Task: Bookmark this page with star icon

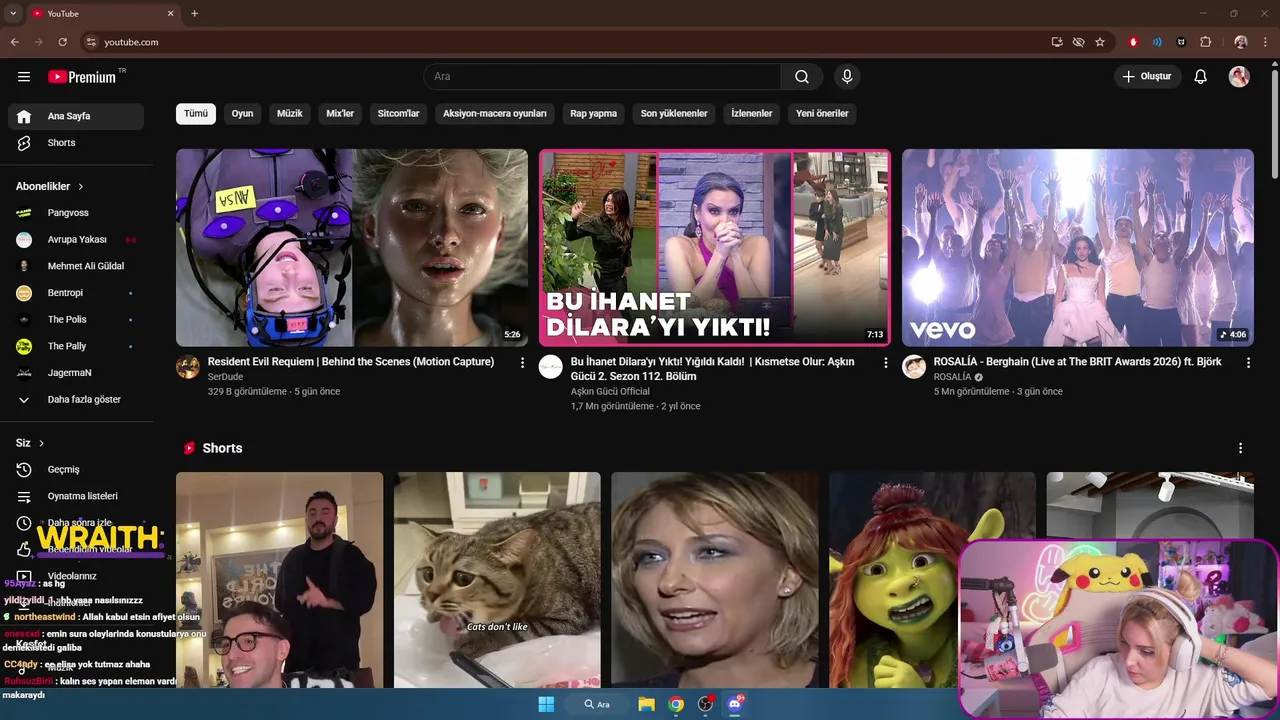Action: click(1100, 42)
